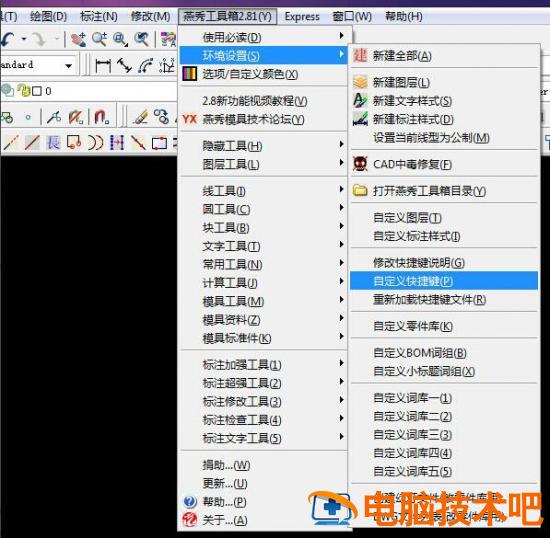The width and height of the screenshot is (550, 538).
Task: Expand the 计算工具(J) submenu
Action: pos(263,283)
